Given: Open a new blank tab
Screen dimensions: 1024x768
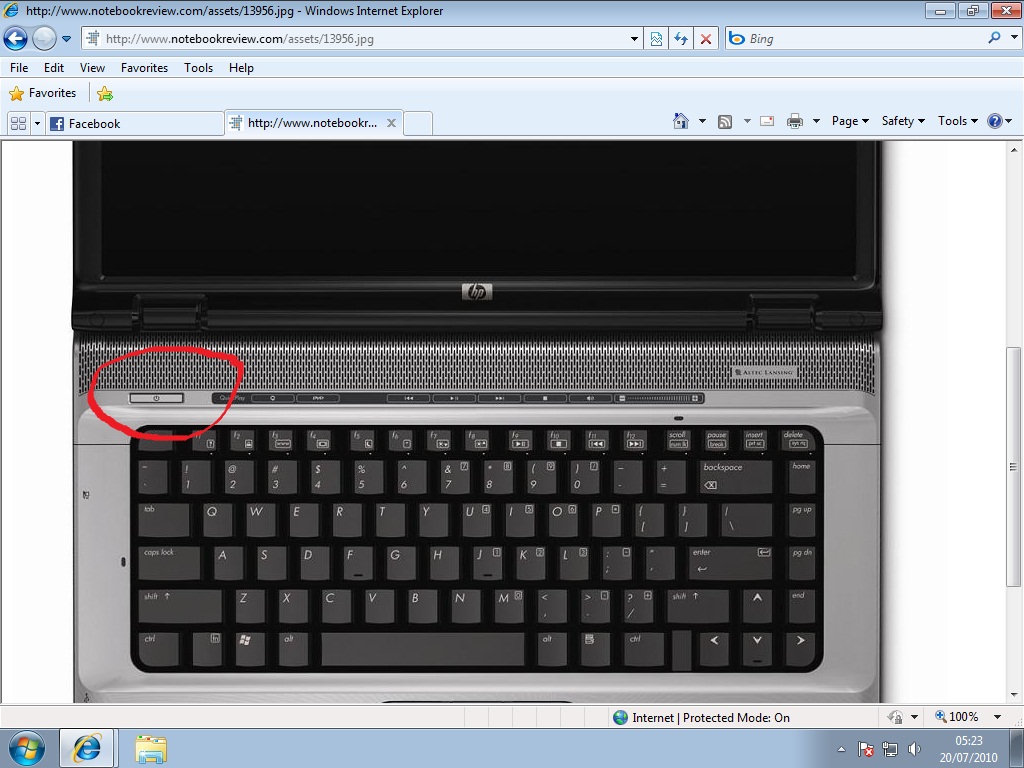Looking at the screenshot, I should 418,123.
